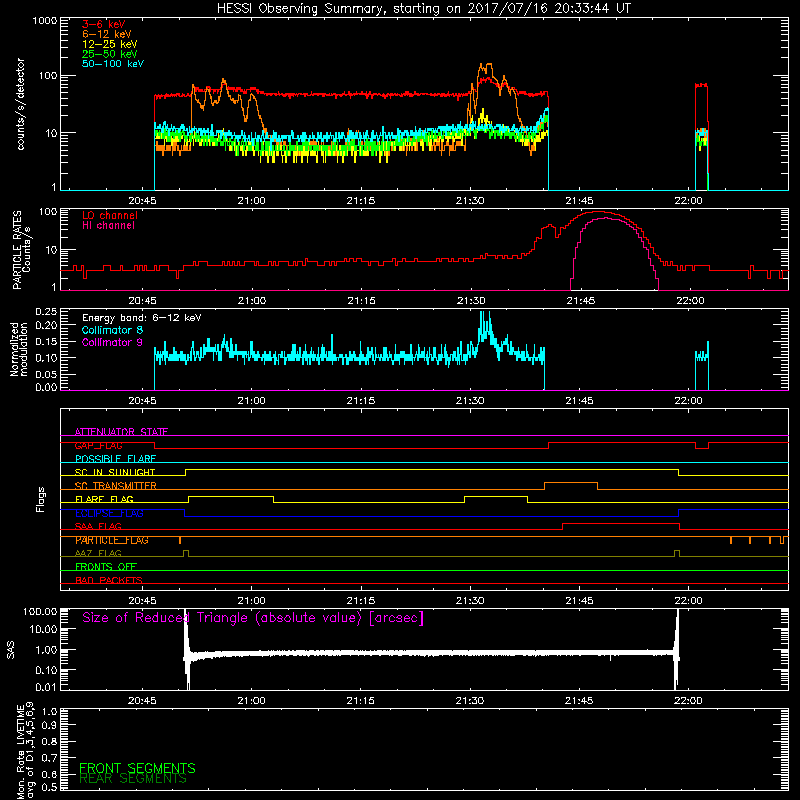800x800 pixels.
Task: Click the GAP_FLAG label
Action: click(98, 445)
